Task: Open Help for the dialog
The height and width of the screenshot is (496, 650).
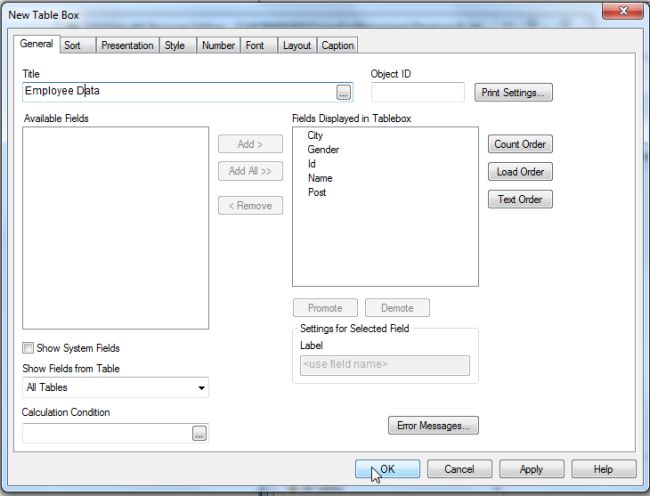Action: click(x=604, y=469)
